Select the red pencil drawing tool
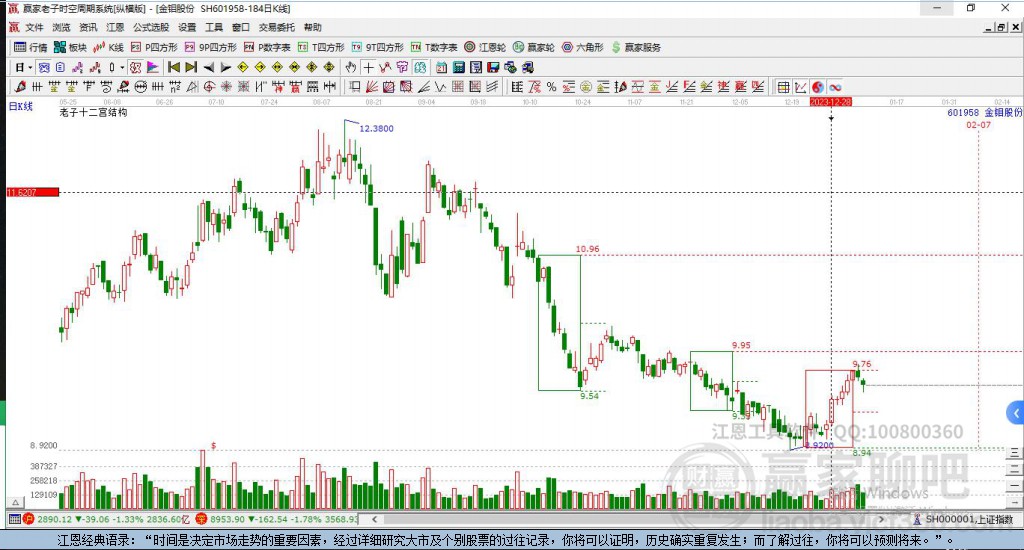 coord(20,86)
